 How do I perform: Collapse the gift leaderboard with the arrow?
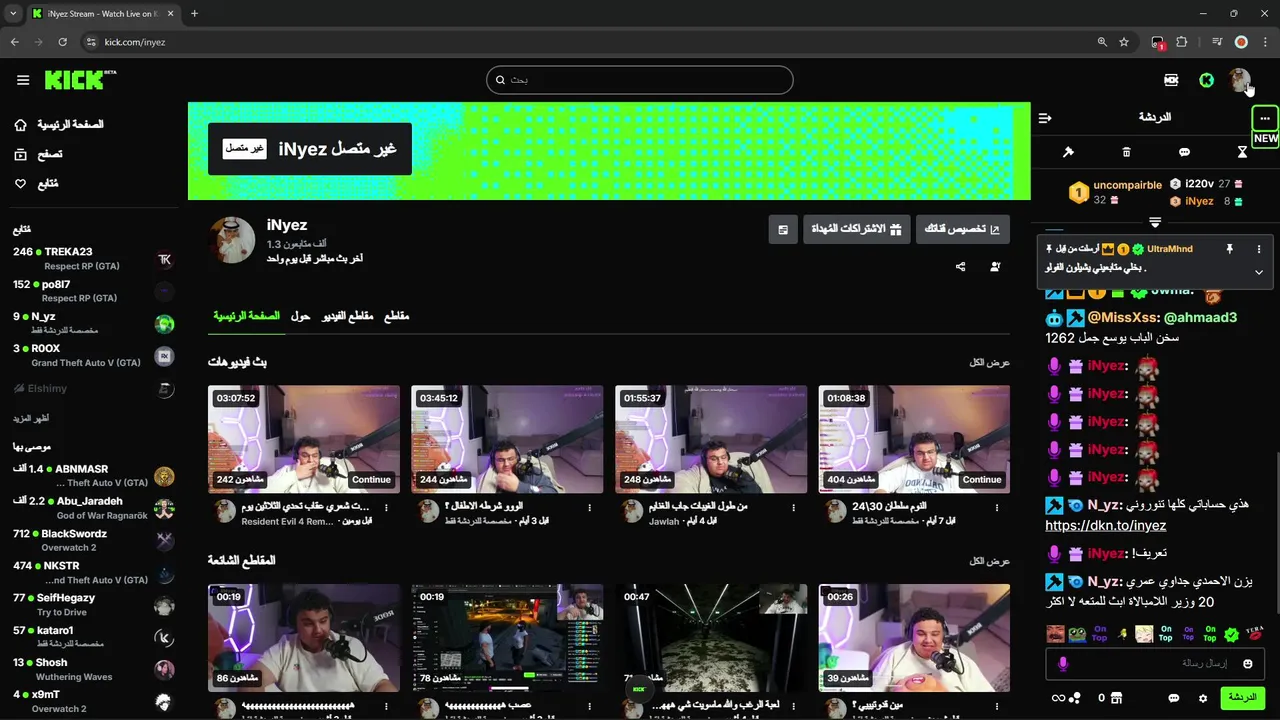1155,222
